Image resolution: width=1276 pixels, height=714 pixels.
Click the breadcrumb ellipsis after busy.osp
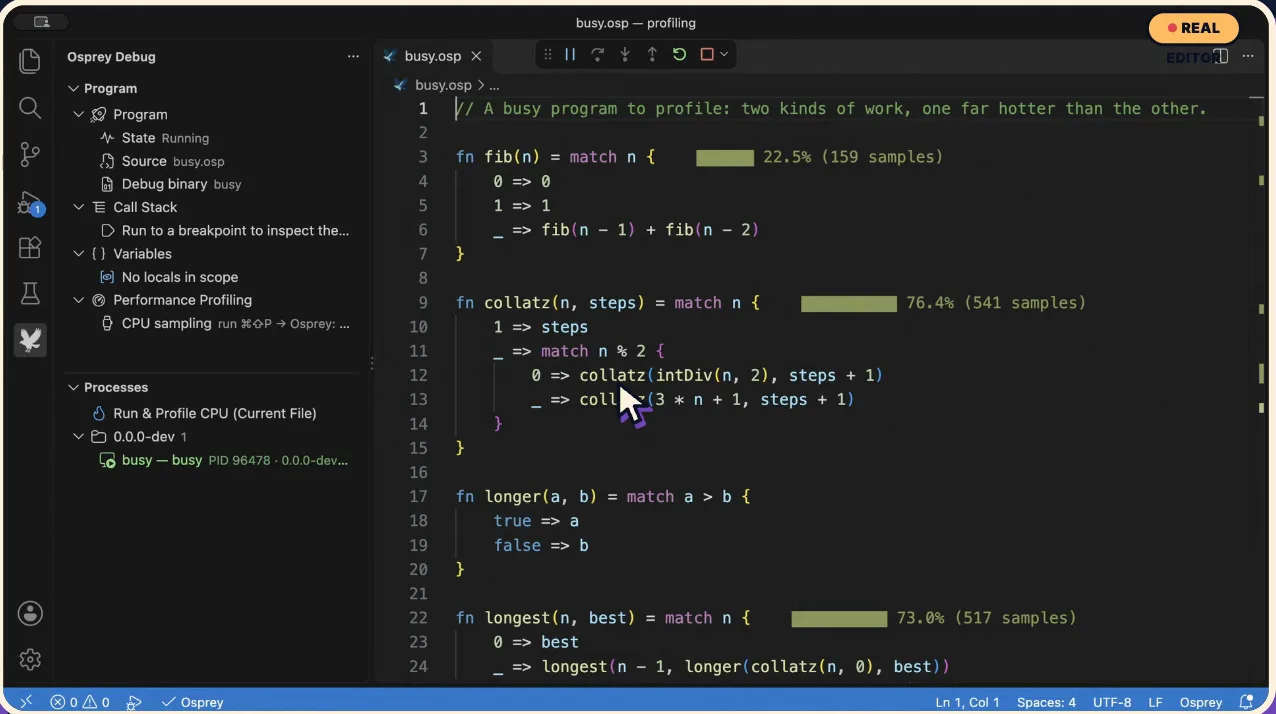pos(494,85)
